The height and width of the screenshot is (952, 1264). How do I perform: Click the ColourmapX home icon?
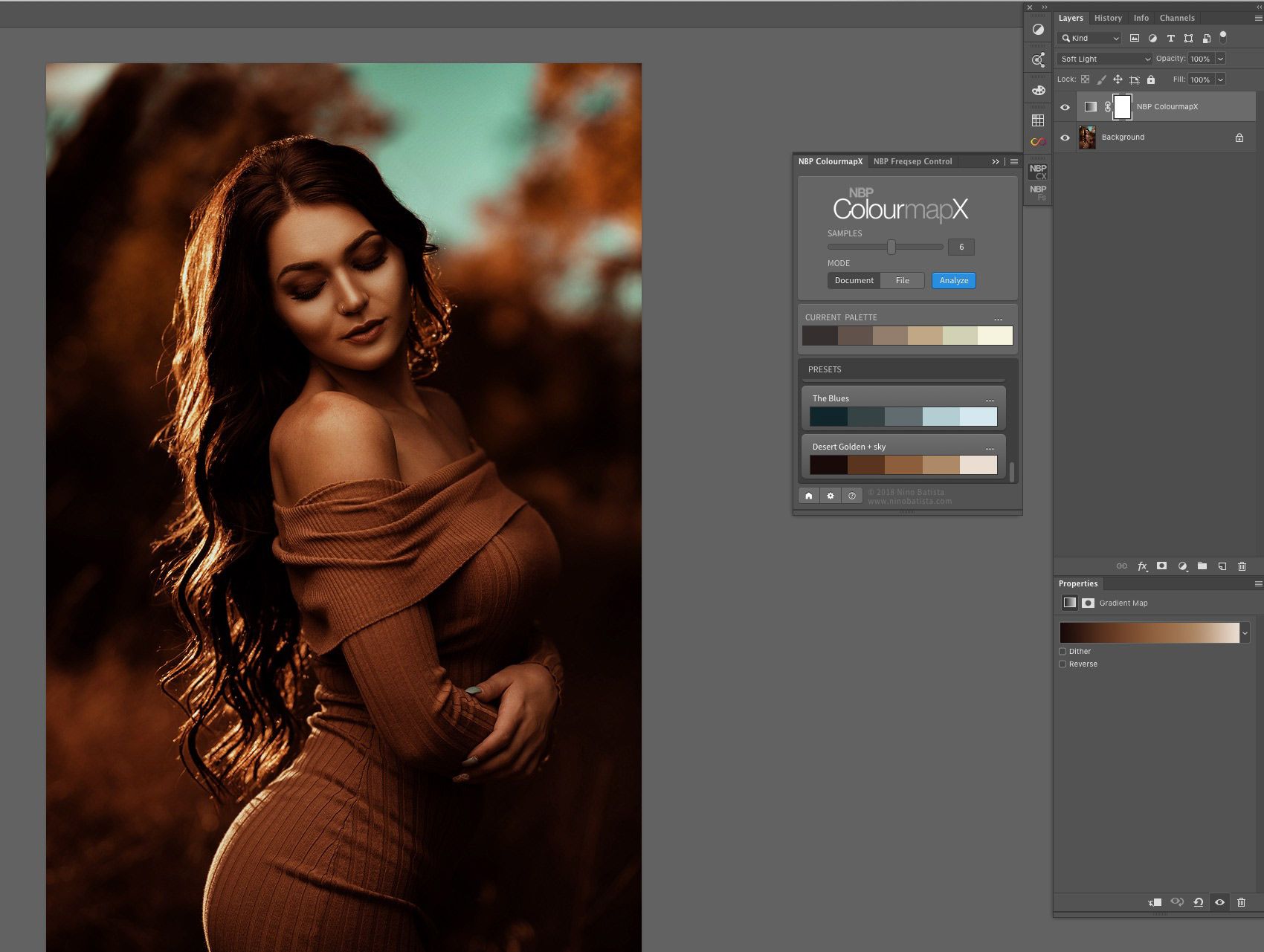coord(809,496)
